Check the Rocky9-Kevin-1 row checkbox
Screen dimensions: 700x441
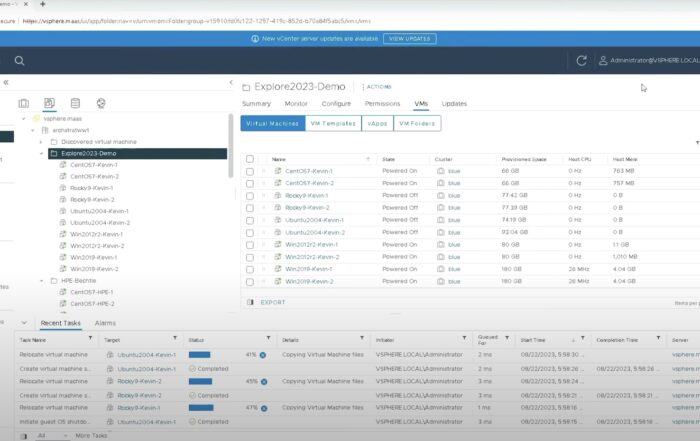250,196
